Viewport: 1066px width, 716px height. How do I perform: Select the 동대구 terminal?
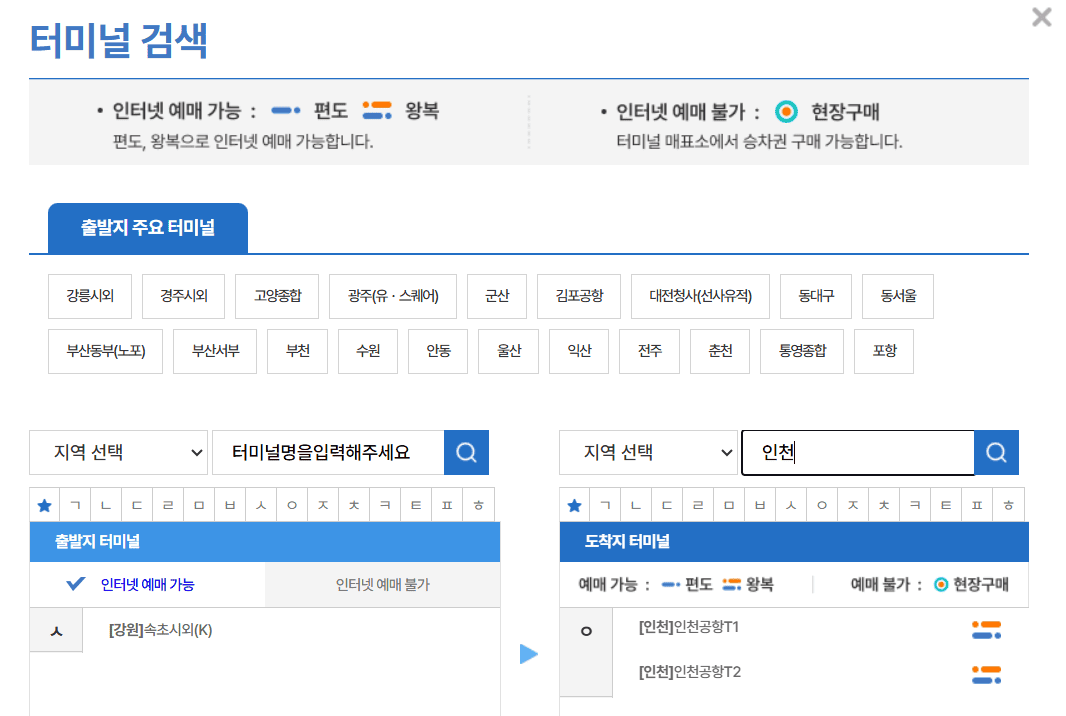tap(816, 296)
